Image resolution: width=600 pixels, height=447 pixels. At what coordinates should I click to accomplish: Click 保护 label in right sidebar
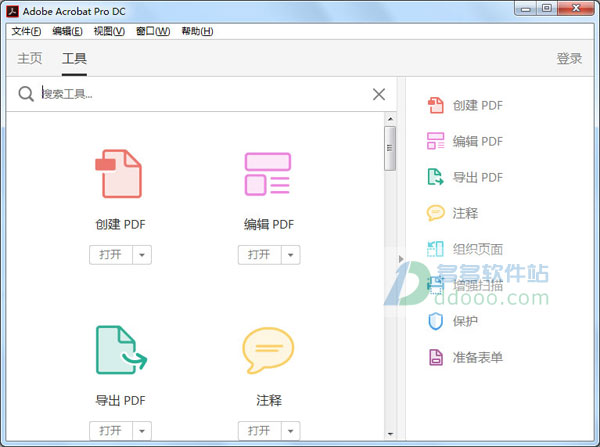tap(465, 321)
